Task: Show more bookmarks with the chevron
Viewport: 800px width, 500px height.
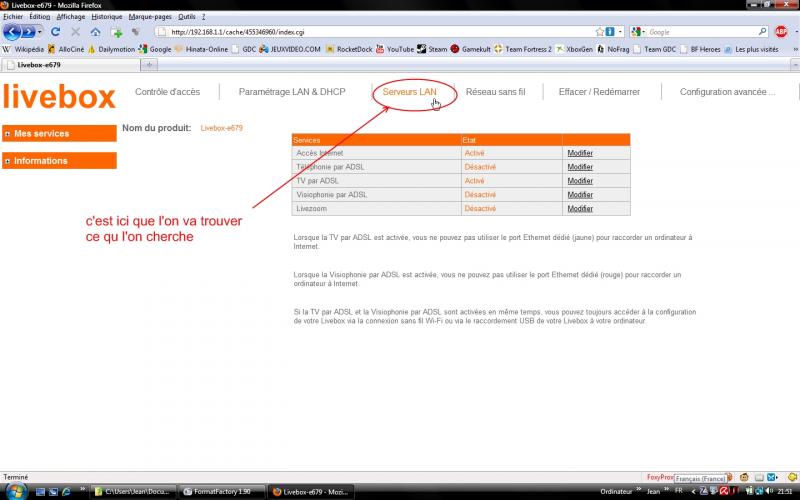Action: [795, 49]
